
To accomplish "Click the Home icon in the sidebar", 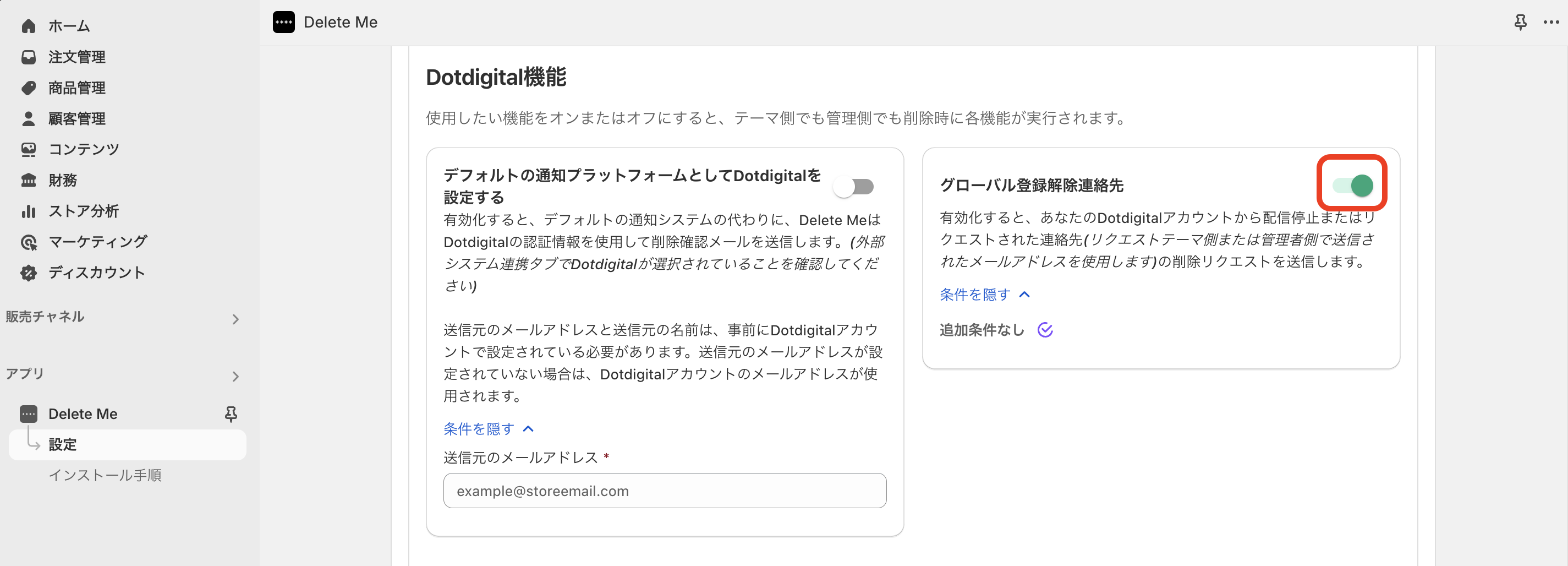I will 29,26.
